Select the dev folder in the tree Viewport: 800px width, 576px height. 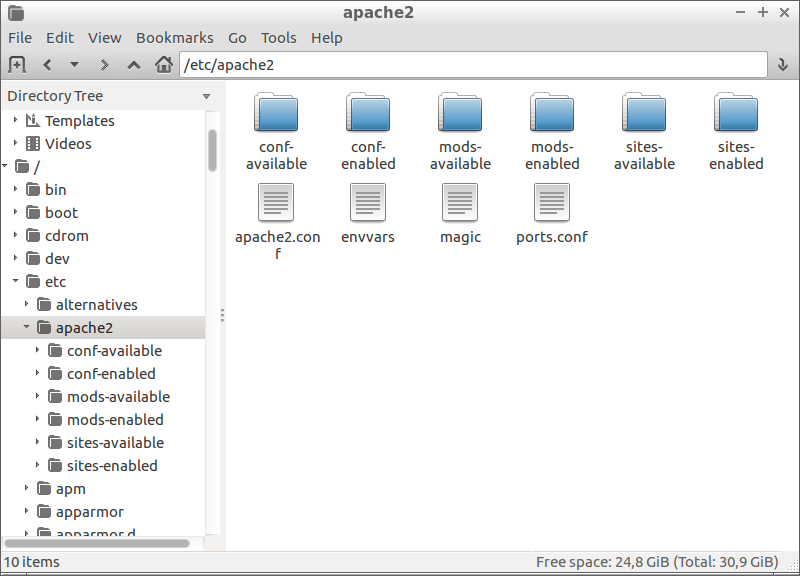point(57,259)
